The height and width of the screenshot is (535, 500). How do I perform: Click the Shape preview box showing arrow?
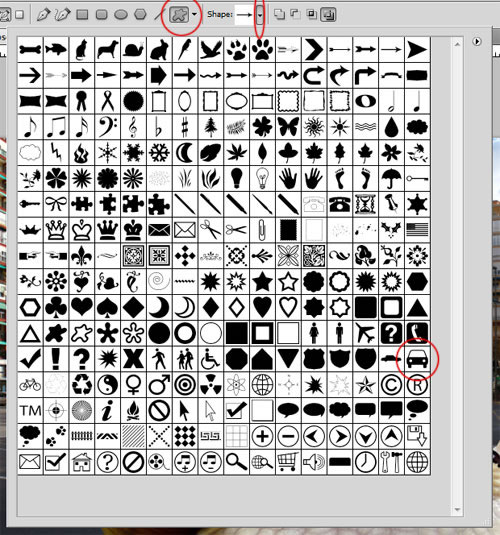coord(244,15)
